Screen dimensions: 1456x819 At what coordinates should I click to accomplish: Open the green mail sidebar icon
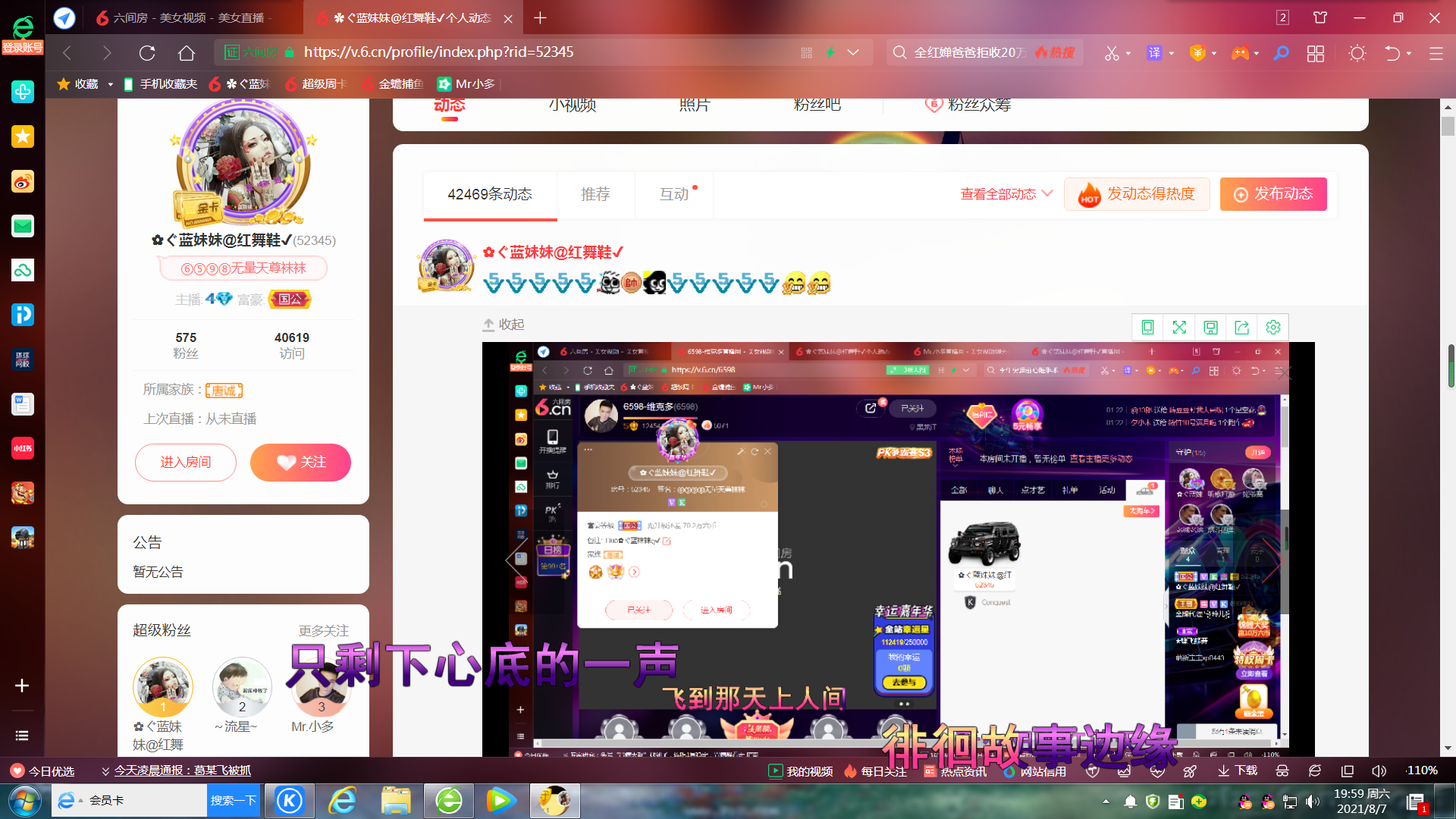click(23, 226)
